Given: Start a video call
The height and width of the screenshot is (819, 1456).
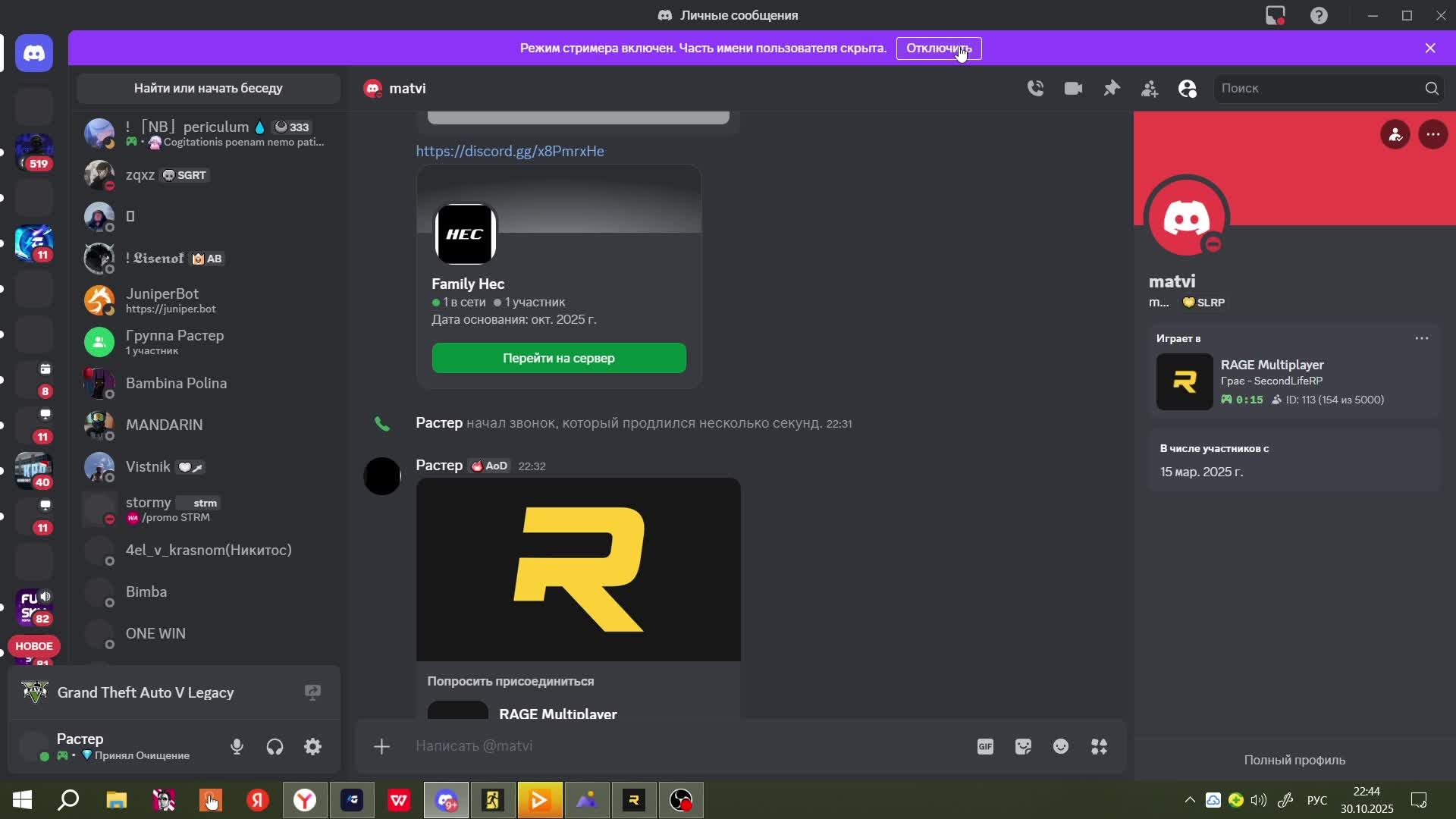Looking at the screenshot, I should [x=1073, y=89].
